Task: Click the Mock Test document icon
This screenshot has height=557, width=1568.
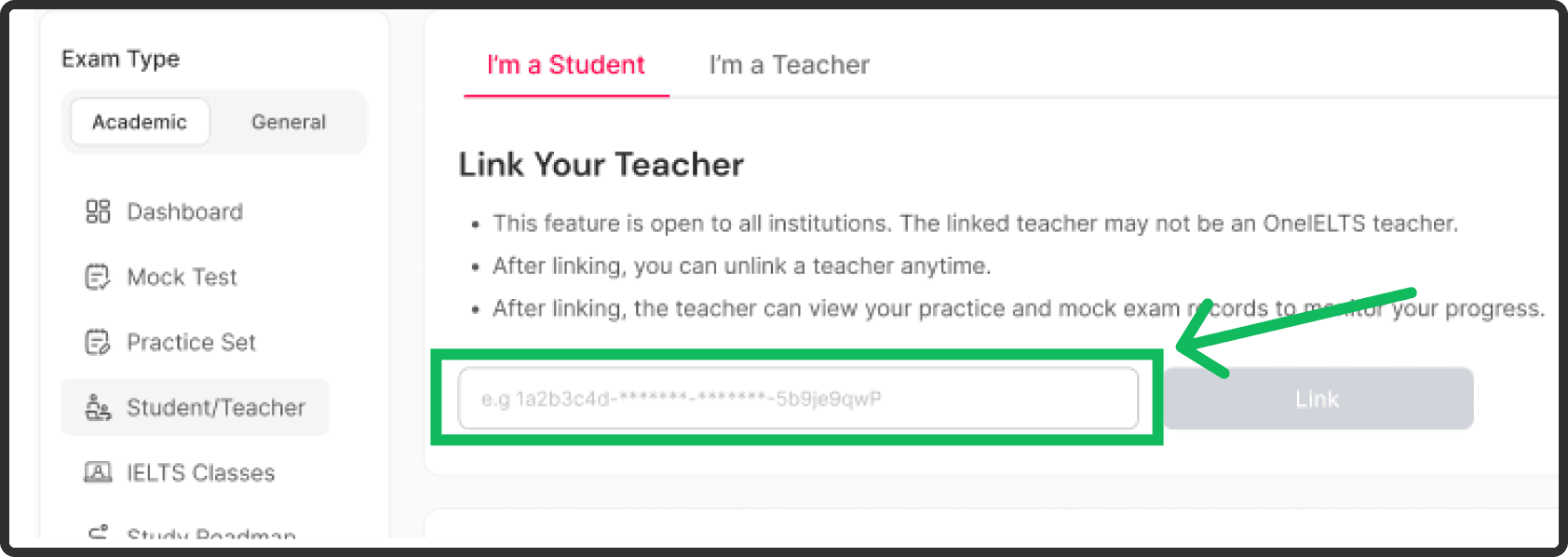Action: click(98, 277)
